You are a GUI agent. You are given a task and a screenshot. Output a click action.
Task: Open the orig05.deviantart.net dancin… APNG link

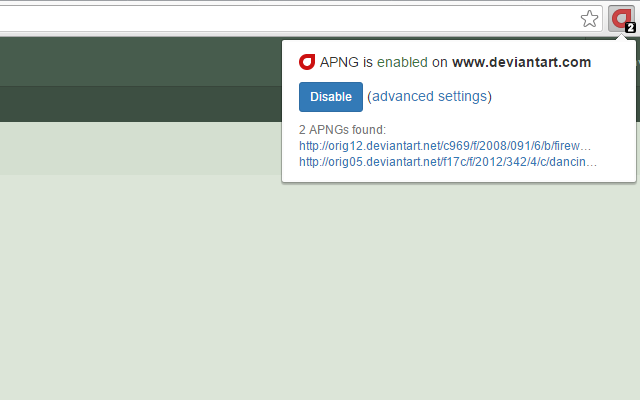tap(448, 162)
